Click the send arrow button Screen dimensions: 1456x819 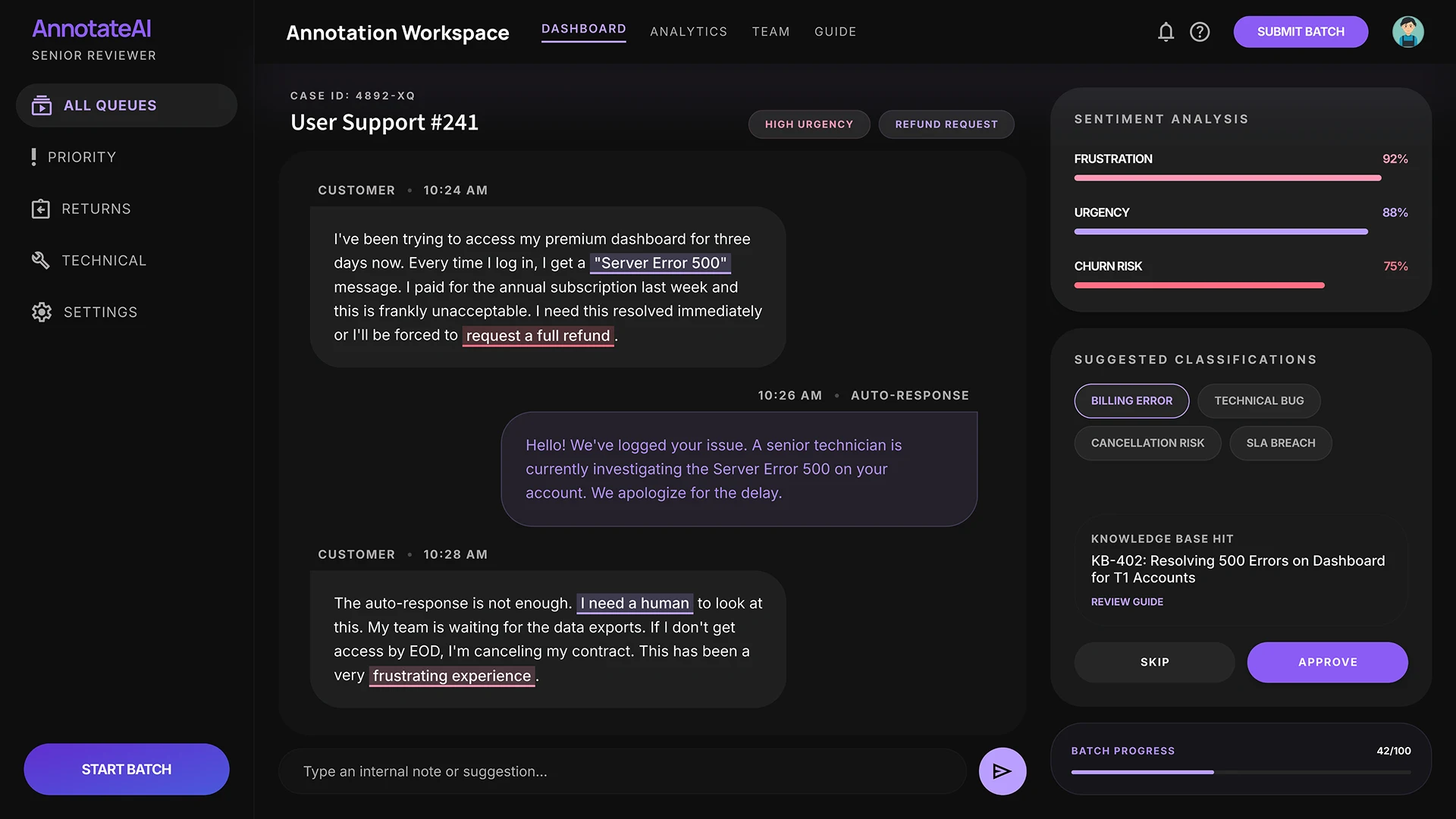(x=1002, y=771)
